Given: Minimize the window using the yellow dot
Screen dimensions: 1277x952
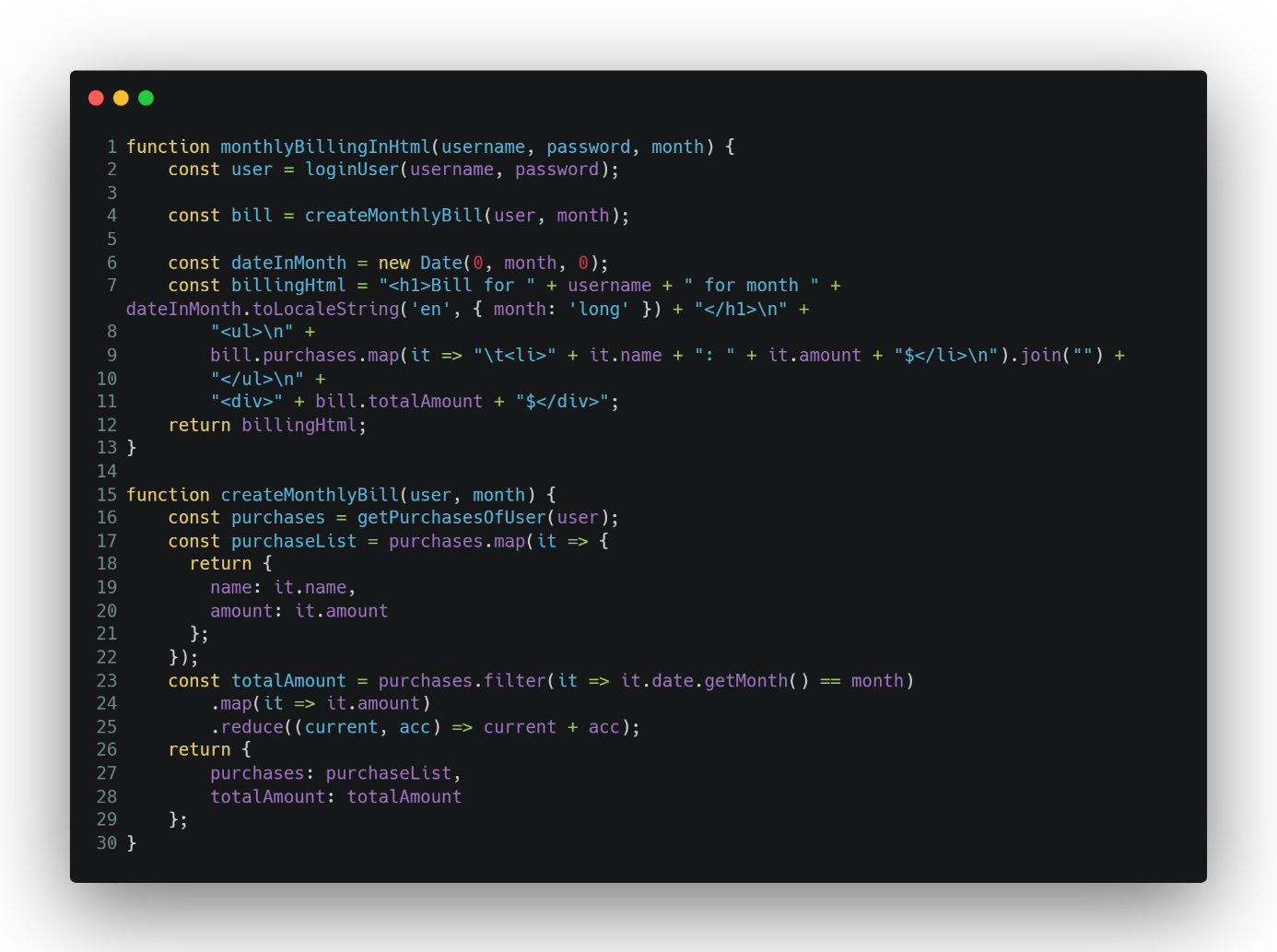Looking at the screenshot, I should [121, 98].
